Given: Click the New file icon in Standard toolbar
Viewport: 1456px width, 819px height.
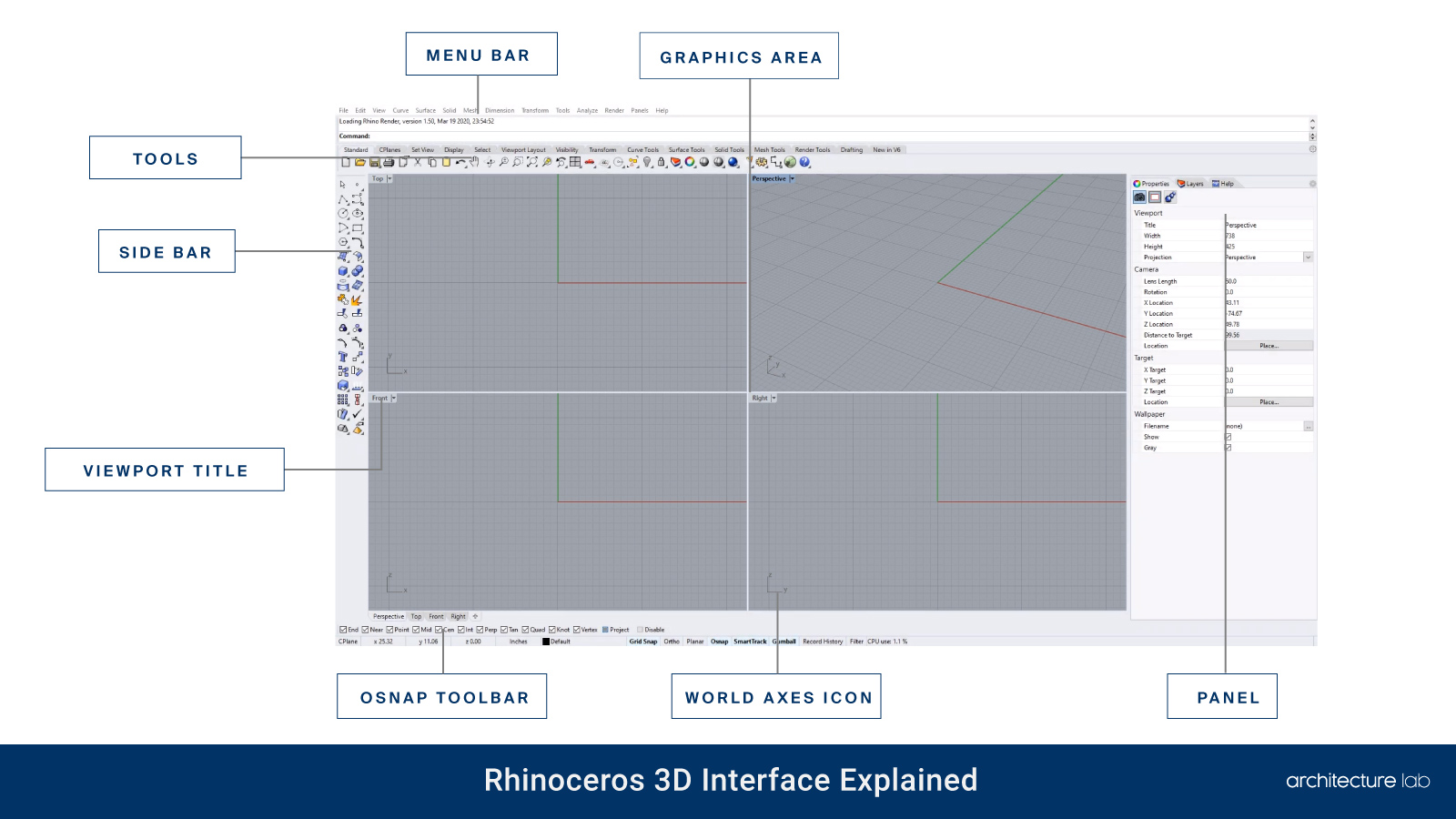Looking at the screenshot, I should [x=346, y=163].
